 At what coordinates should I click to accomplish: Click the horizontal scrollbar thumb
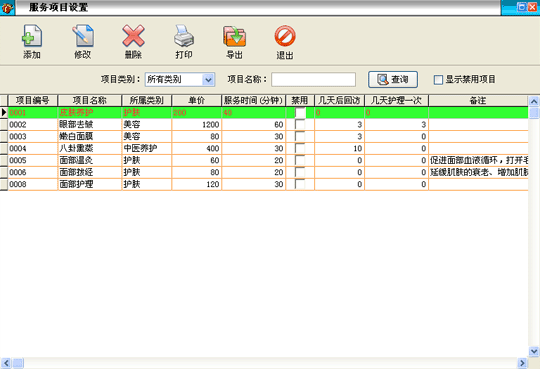[x=18, y=363]
